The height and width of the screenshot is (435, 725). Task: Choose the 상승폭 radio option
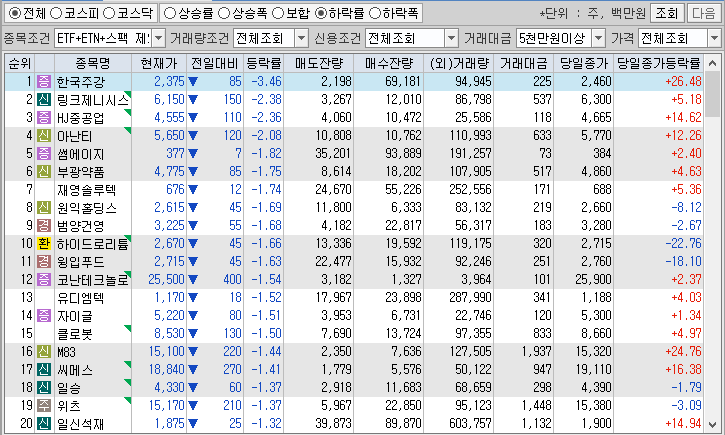(x=224, y=13)
